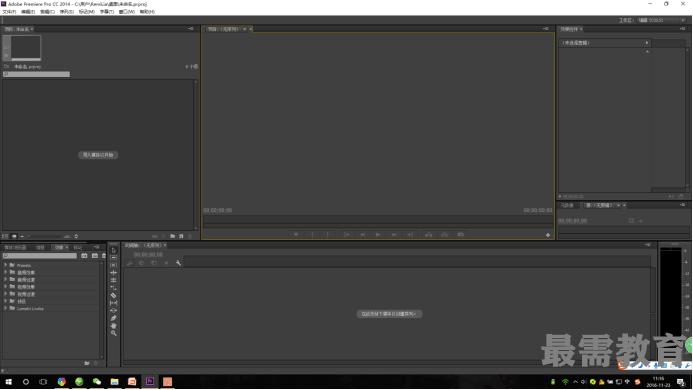
Task: Expand the 视频过渡 folder
Action: coord(5,294)
